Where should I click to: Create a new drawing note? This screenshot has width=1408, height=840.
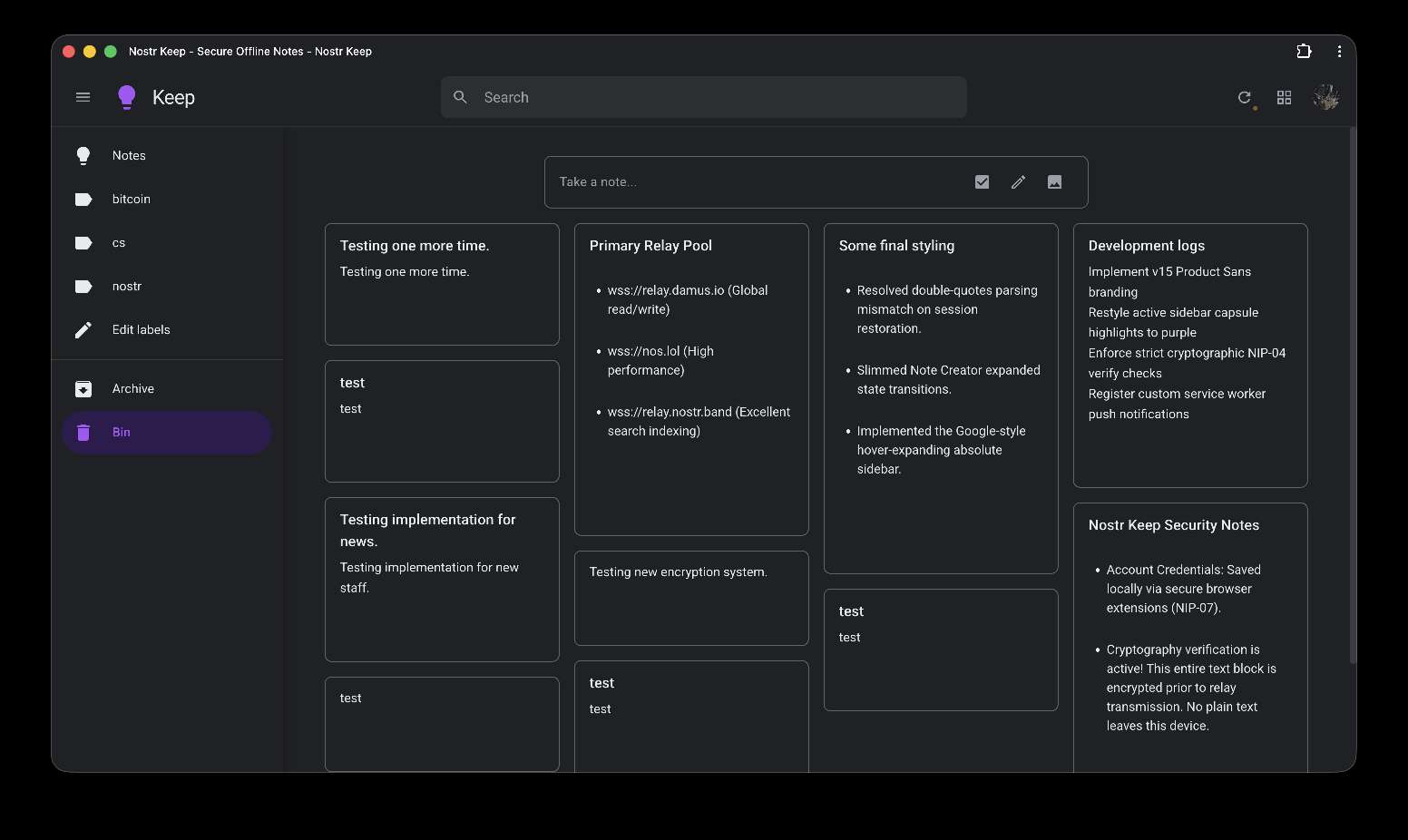click(x=1018, y=181)
